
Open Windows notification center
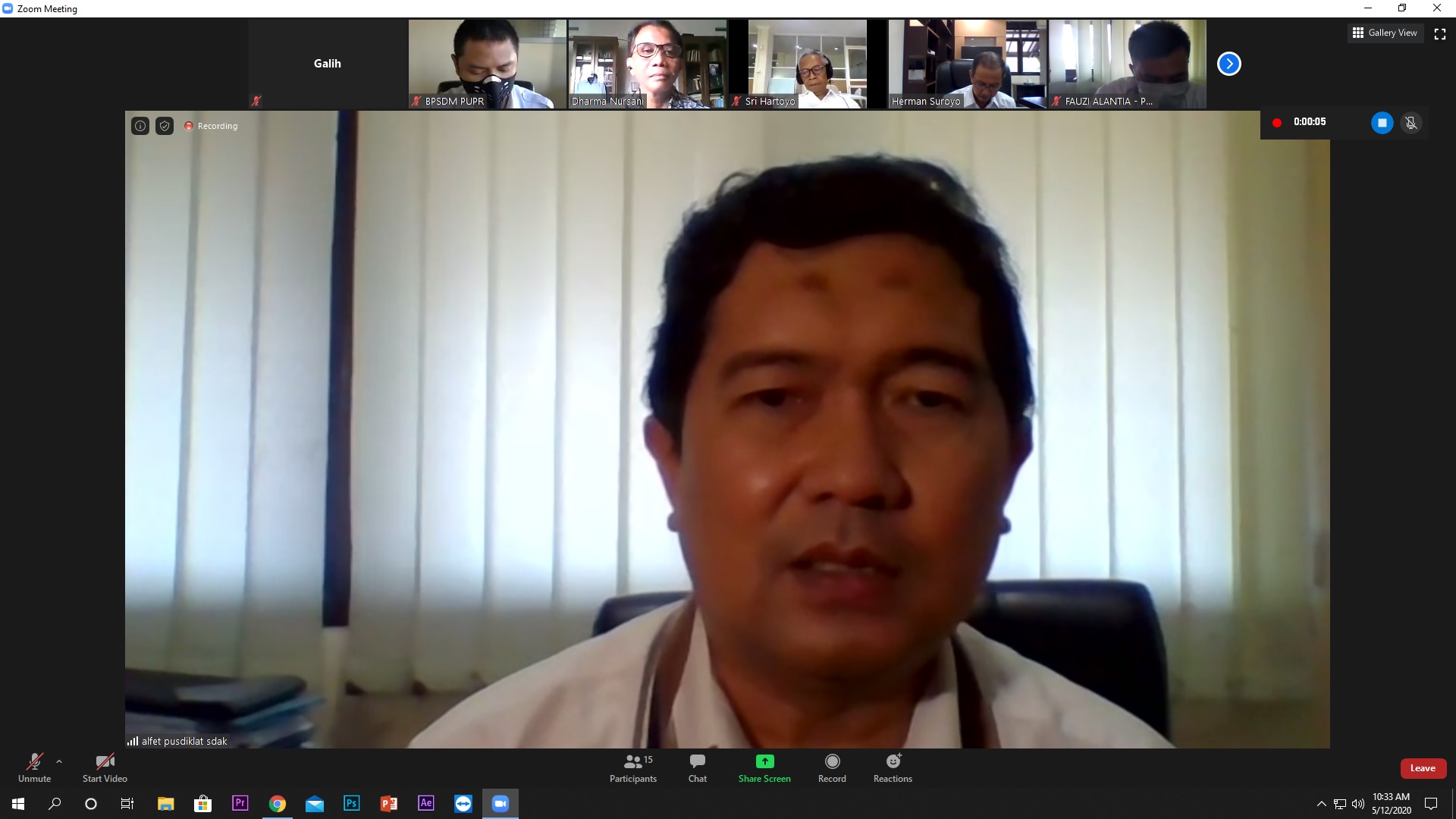coord(1431,803)
